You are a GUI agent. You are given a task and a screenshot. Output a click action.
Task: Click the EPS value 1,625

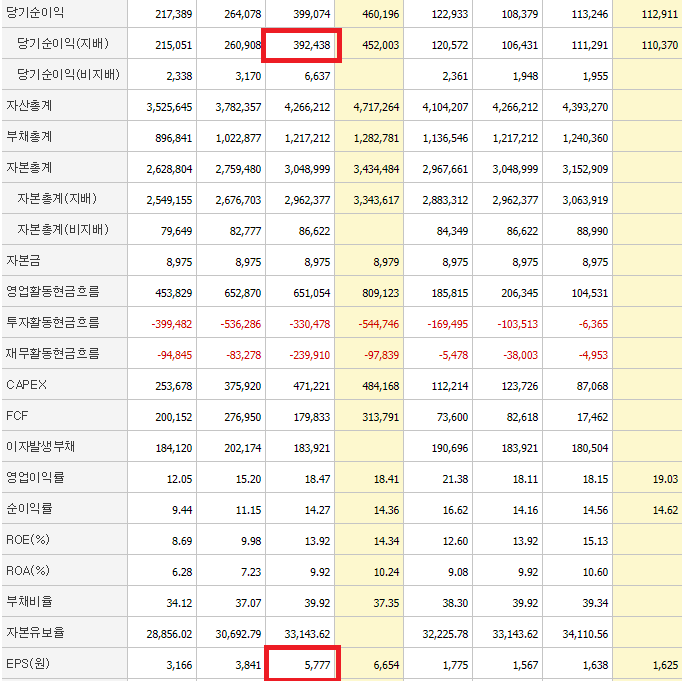tap(665, 665)
